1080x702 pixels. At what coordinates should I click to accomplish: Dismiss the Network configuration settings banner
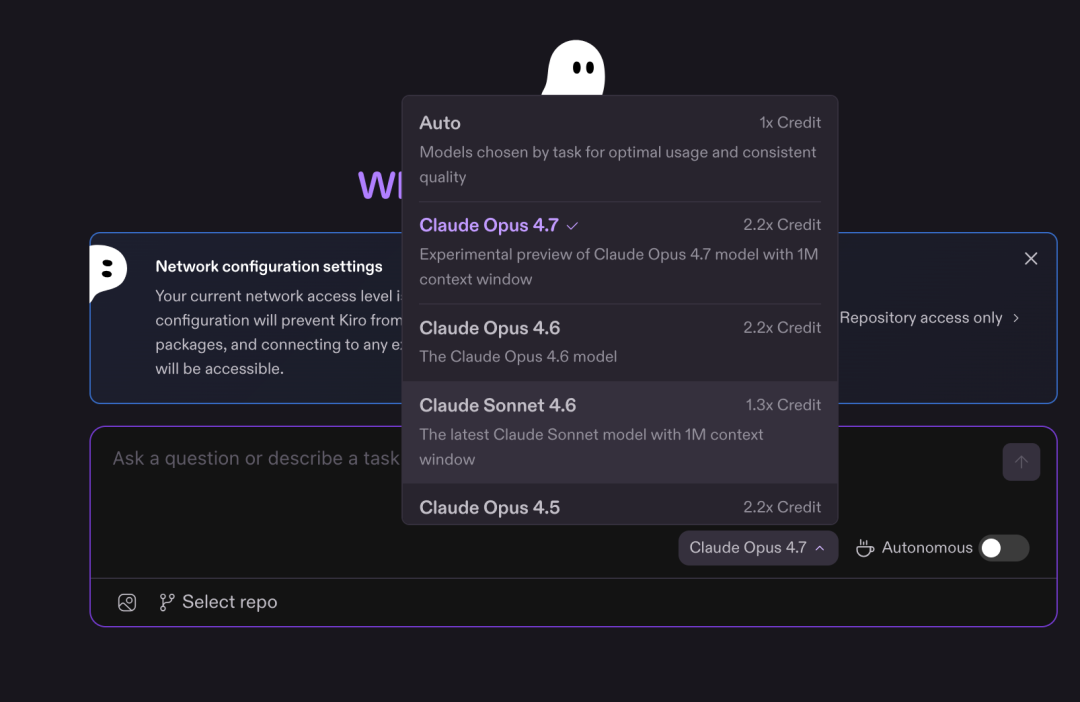[x=1030, y=258]
